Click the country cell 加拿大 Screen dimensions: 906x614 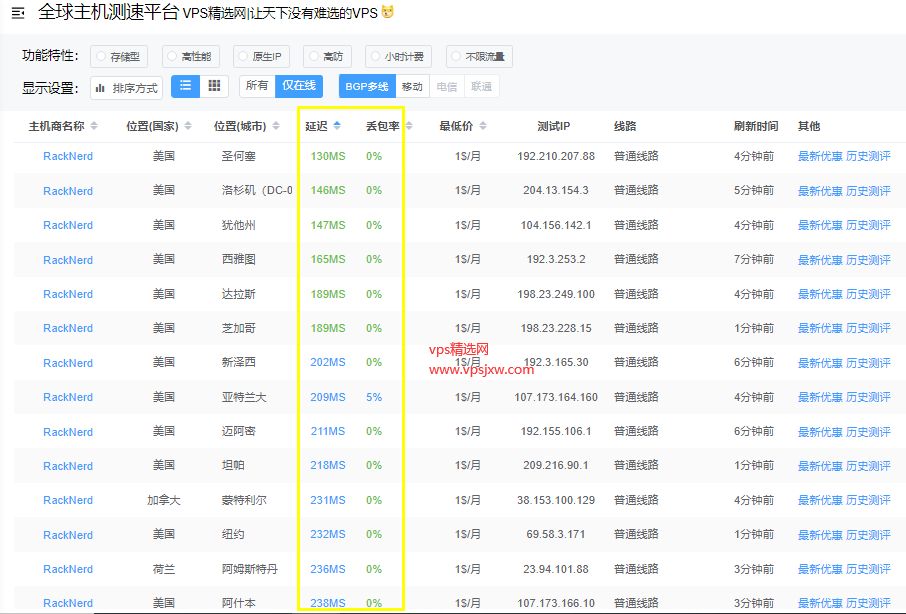164,500
